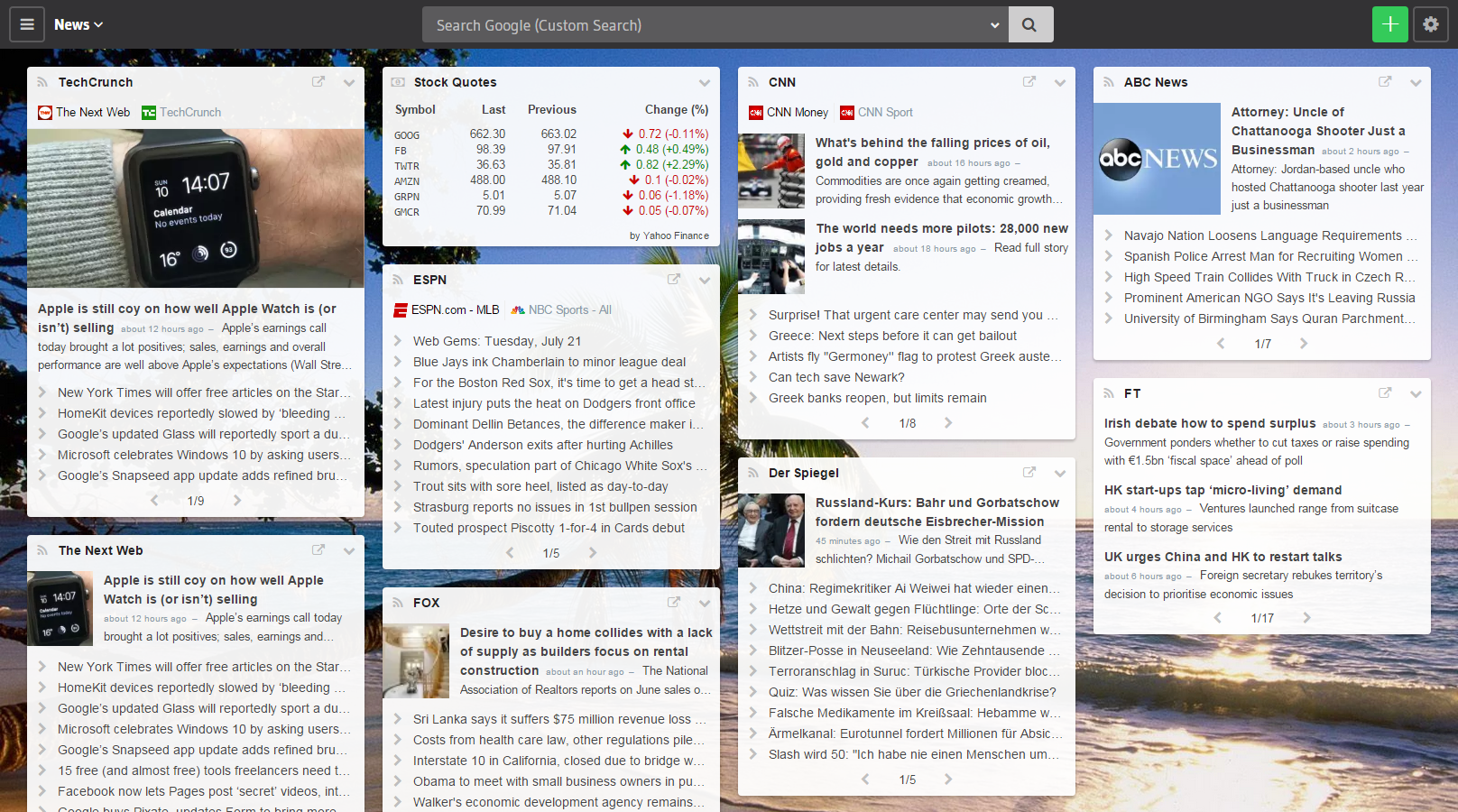Click the magnifier search button
This screenshot has height=812, width=1458.
coord(1029,25)
